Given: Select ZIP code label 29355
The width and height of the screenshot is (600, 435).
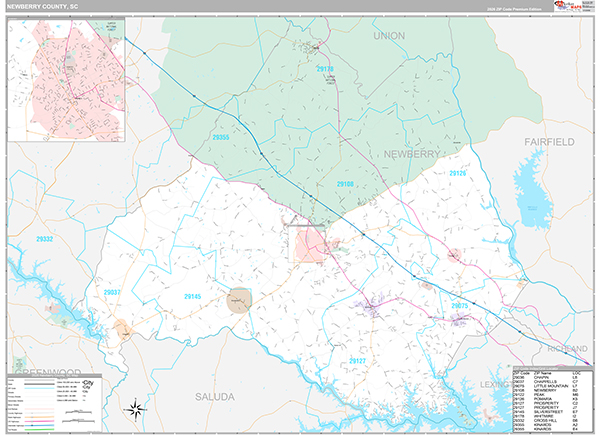Looking at the screenshot, I should click(220, 137).
